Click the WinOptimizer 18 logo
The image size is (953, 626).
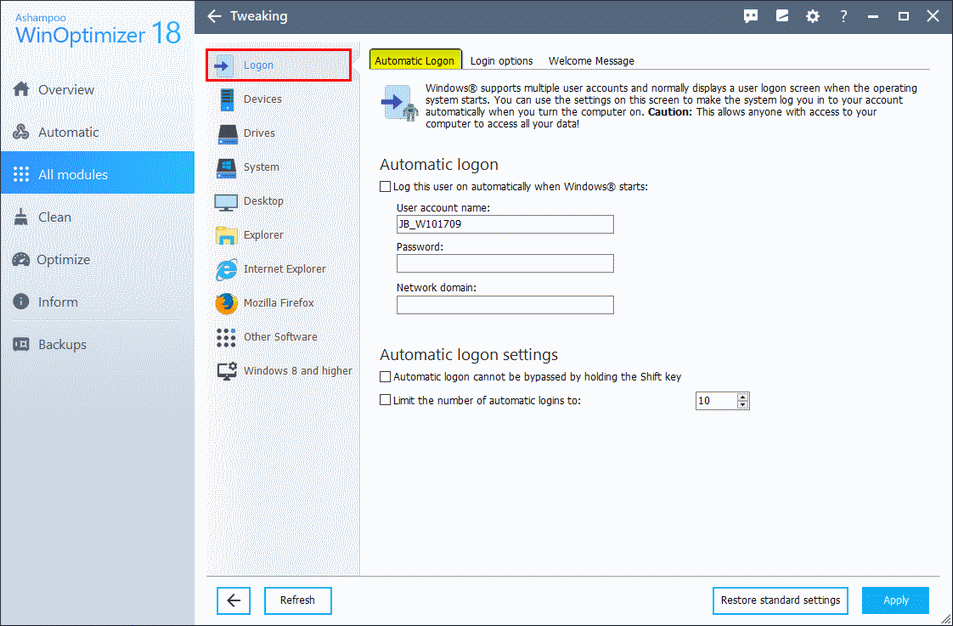coord(97,29)
